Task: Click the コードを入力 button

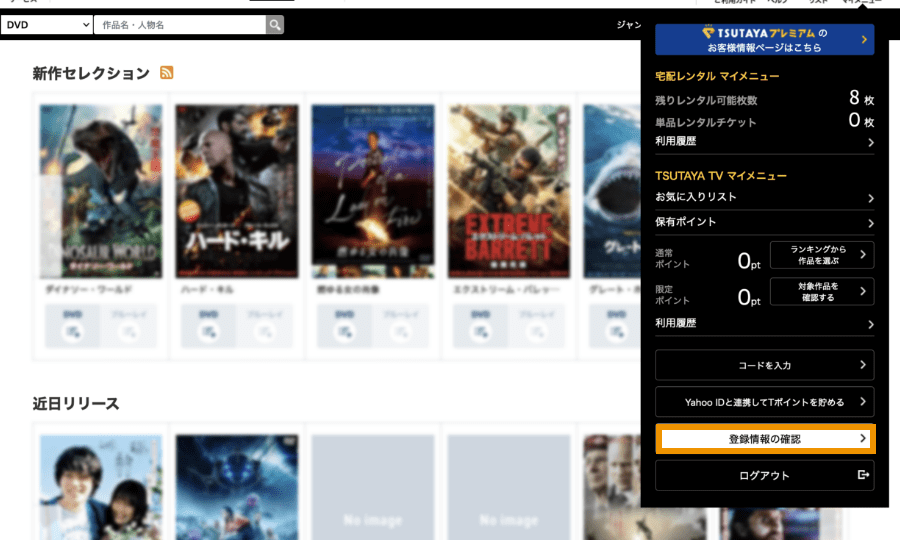Action: (765, 366)
